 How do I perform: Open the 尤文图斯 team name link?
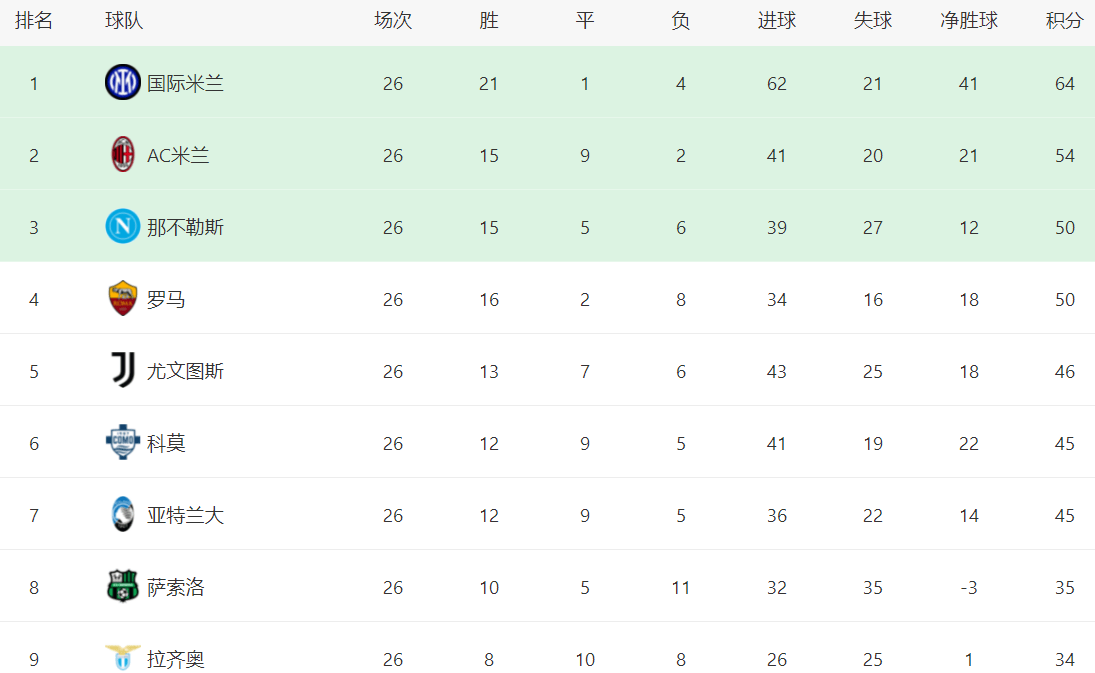(x=185, y=372)
